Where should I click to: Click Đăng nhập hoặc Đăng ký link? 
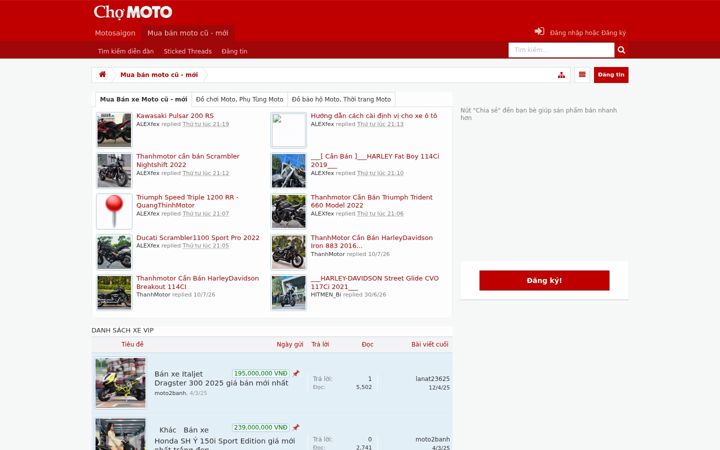[588, 33]
